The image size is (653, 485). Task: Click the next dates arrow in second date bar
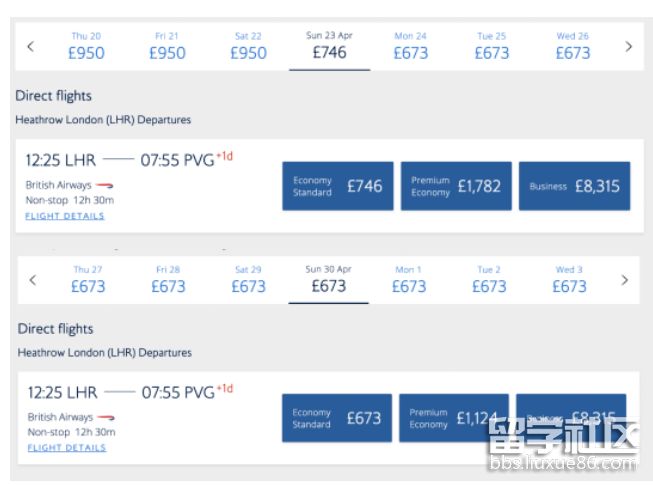point(625,280)
